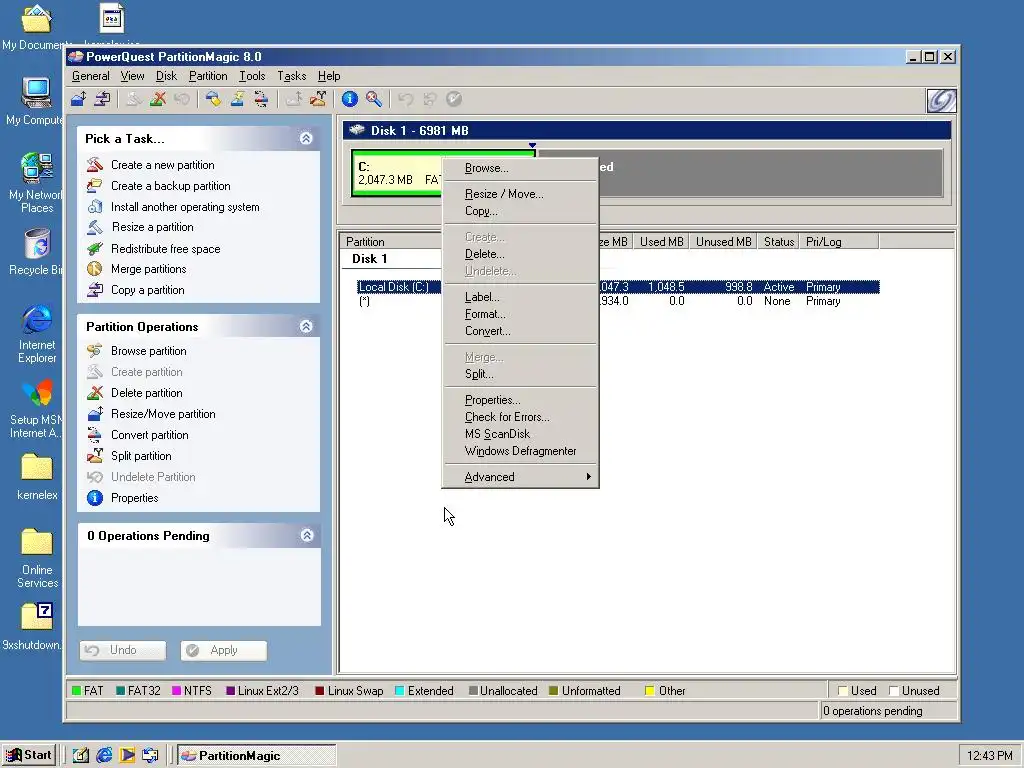1024x768 pixels.
Task: Collapse the Partition Operations panel
Action: 306,326
